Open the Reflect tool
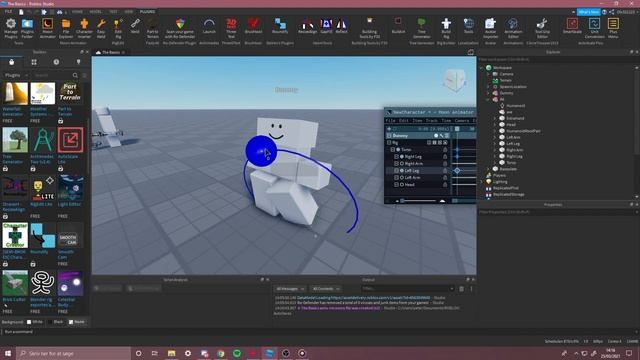The width and height of the screenshot is (640, 360). click(341, 26)
